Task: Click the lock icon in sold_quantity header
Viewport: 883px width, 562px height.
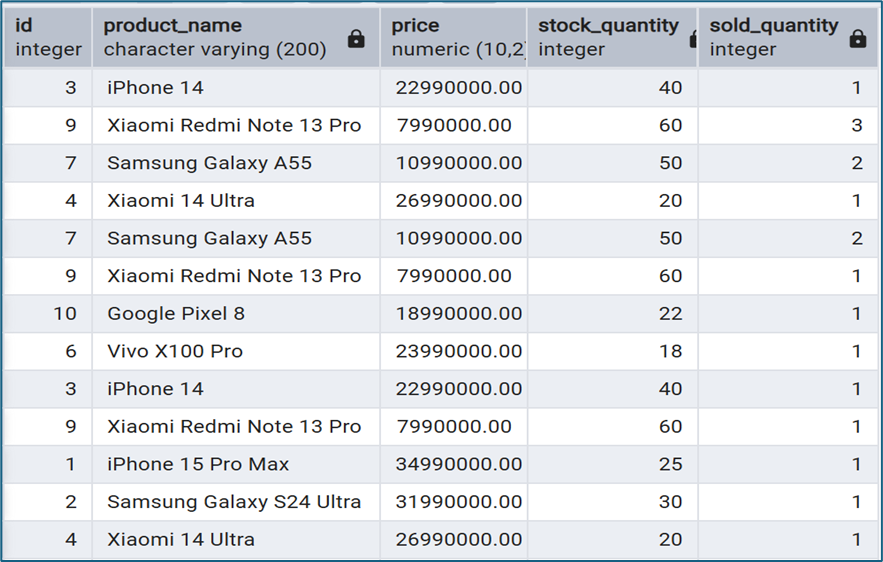Action: [x=857, y=39]
